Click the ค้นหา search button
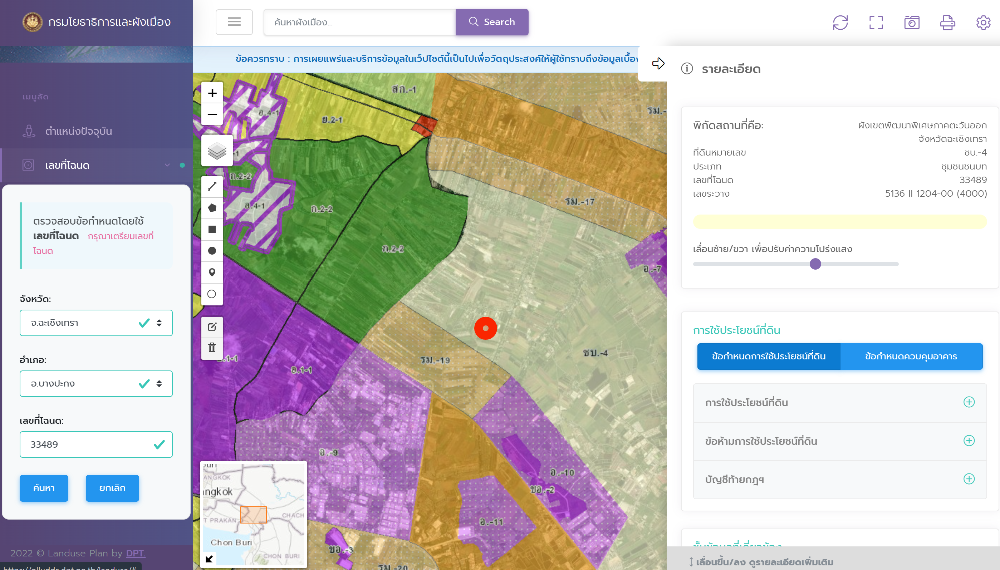Screen dimensions: 1000x570 tap(43, 488)
